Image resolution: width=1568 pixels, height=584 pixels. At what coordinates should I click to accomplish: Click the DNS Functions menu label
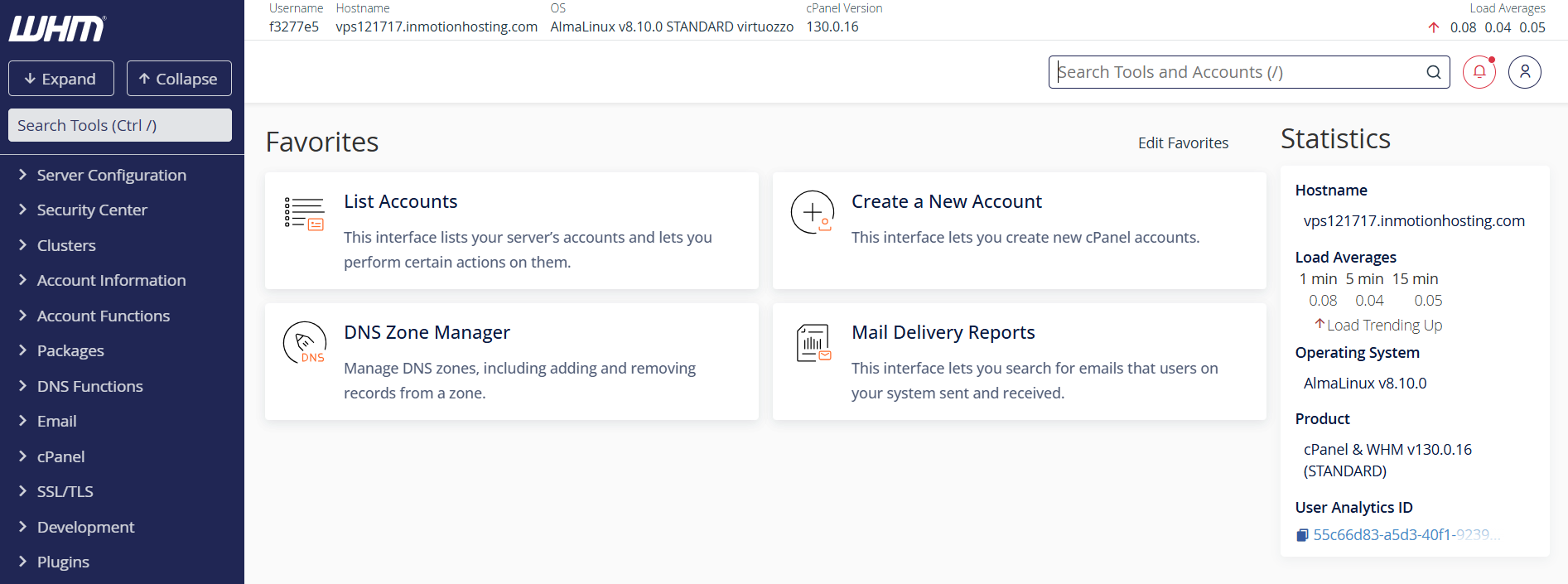(x=90, y=386)
